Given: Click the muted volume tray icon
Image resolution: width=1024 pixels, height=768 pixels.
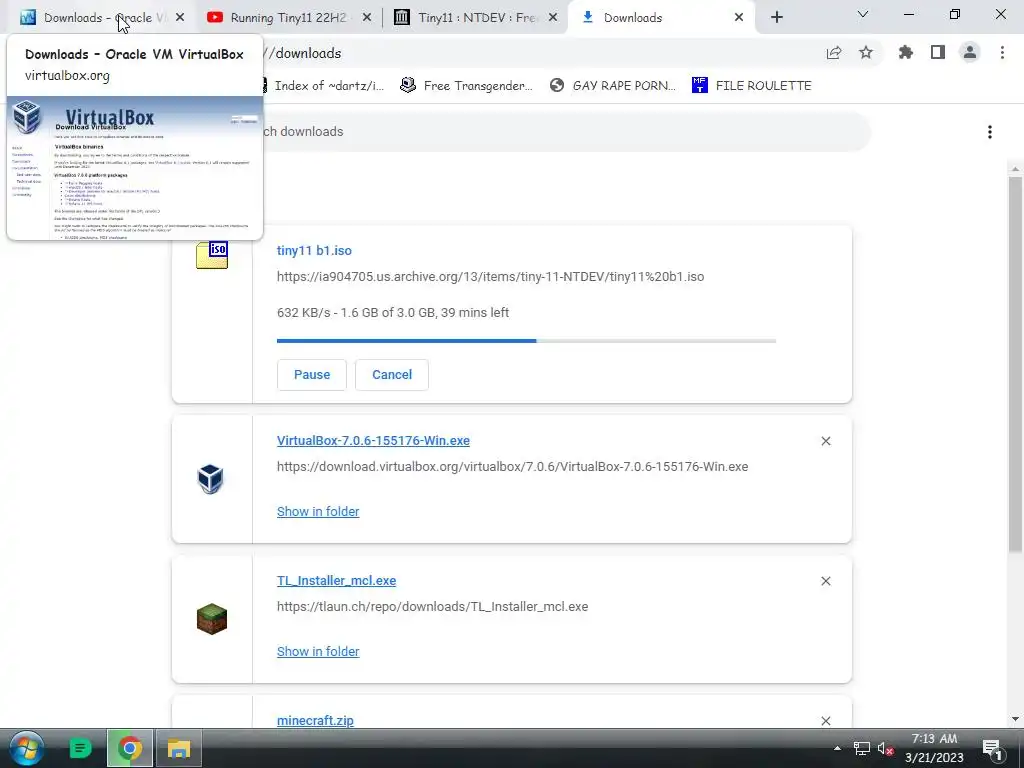Looking at the screenshot, I should pyautogui.click(x=886, y=748).
